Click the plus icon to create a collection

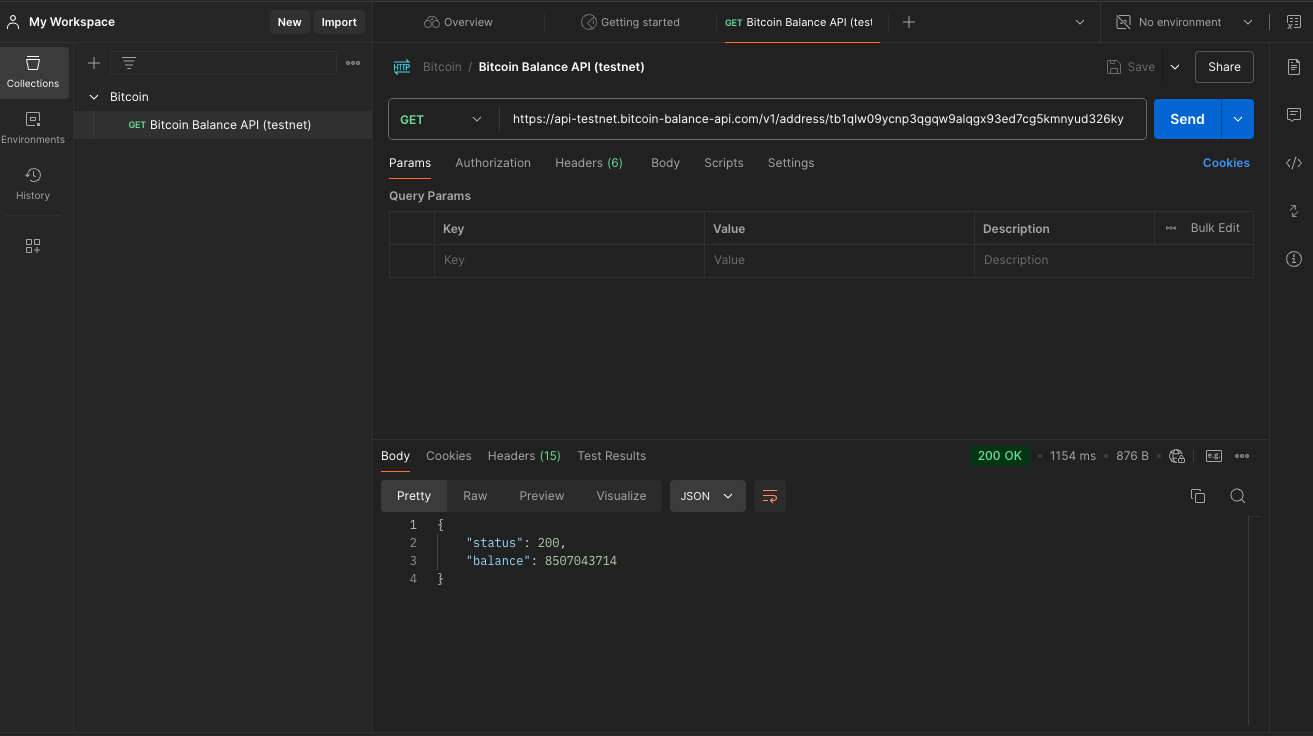tap(94, 63)
